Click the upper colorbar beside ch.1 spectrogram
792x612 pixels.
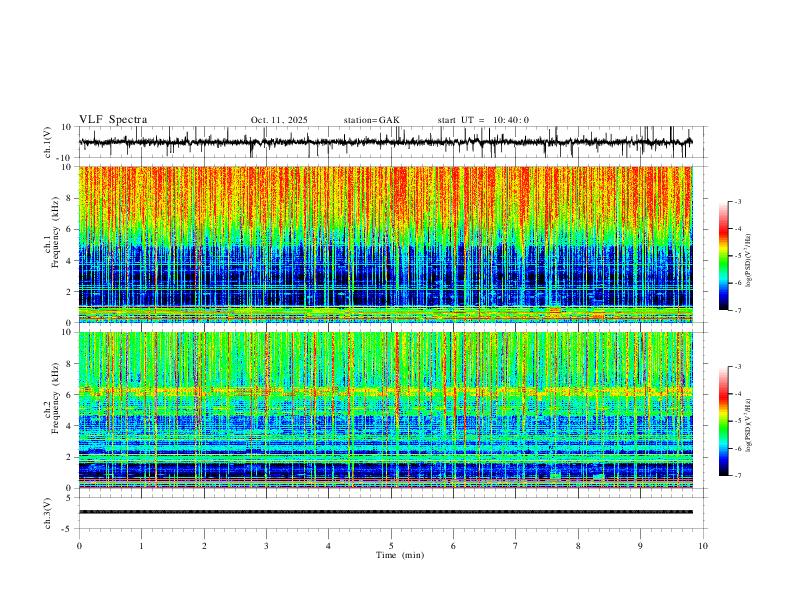click(x=723, y=256)
